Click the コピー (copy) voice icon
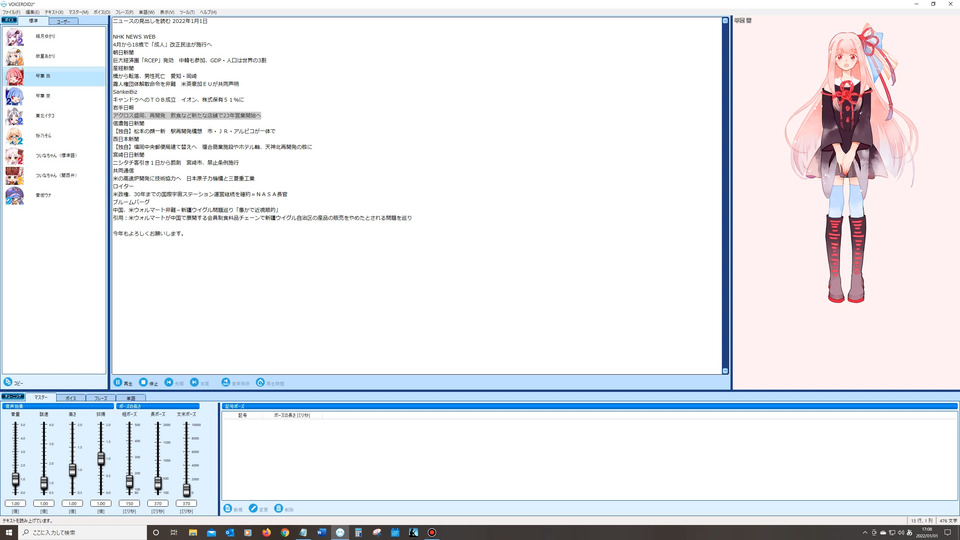Image resolution: width=960 pixels, height=540 pixels. pyautogui.click(x=8, y=382)
